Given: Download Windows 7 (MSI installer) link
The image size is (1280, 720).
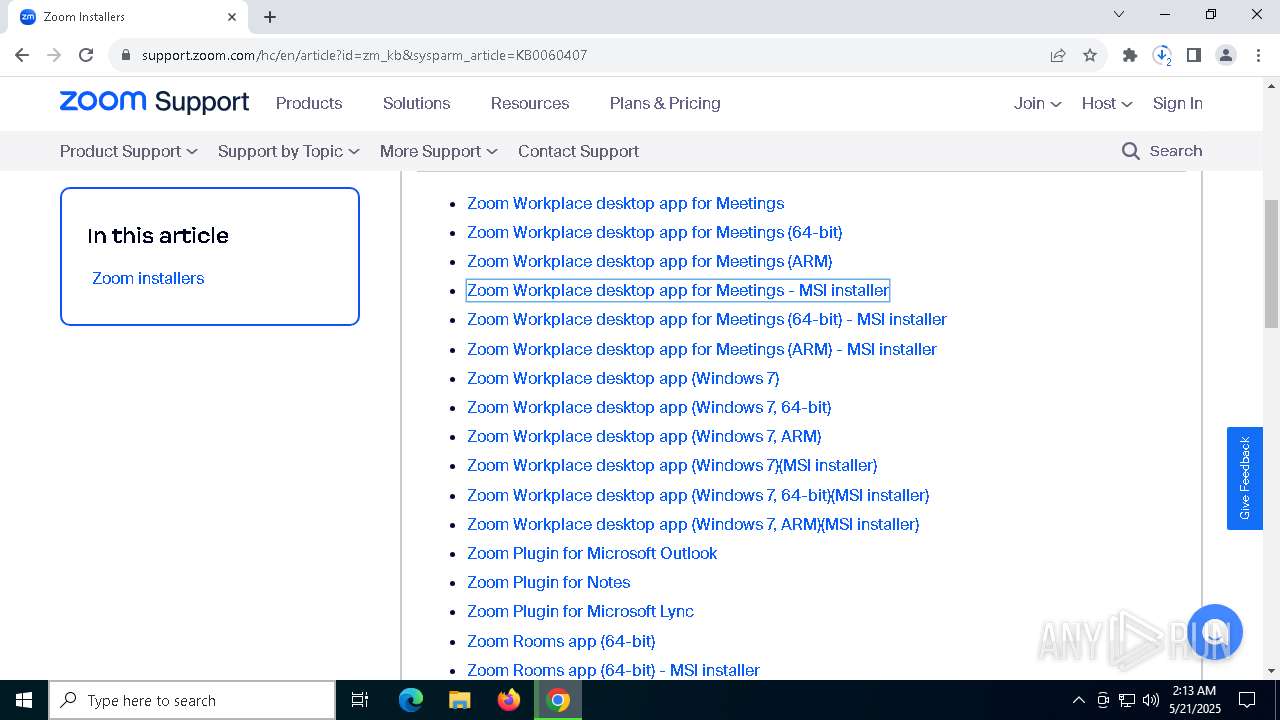Looking at the screenshot, I should click(672, 465).
